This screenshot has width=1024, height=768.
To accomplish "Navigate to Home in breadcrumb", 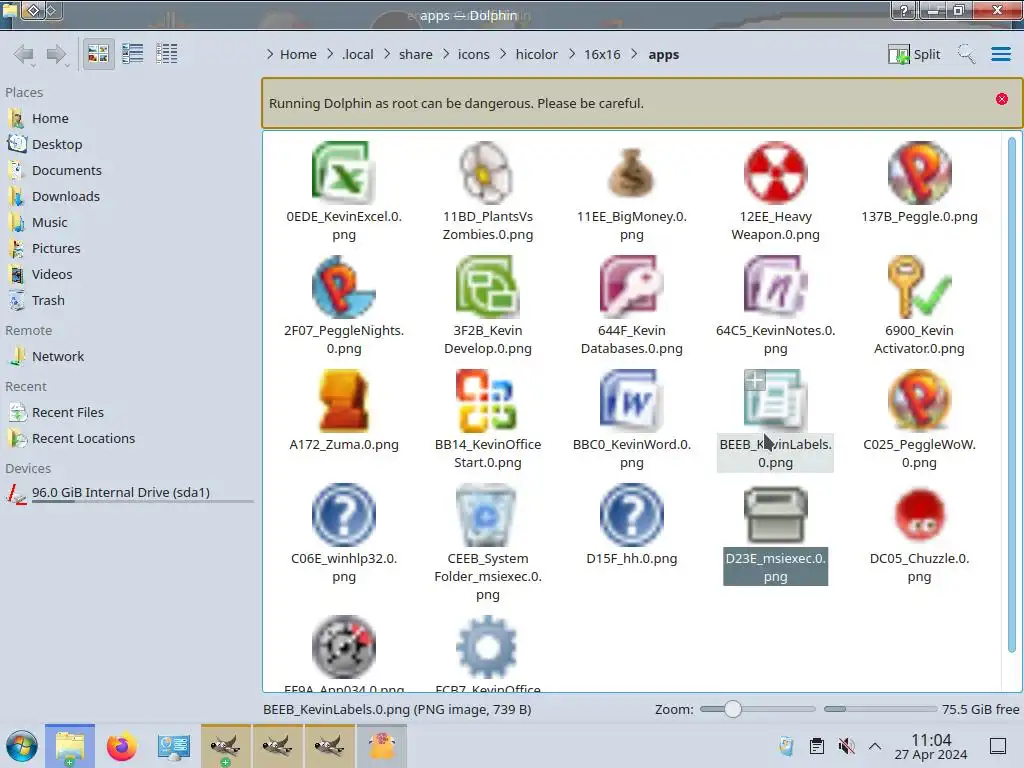I will (298, 55).
